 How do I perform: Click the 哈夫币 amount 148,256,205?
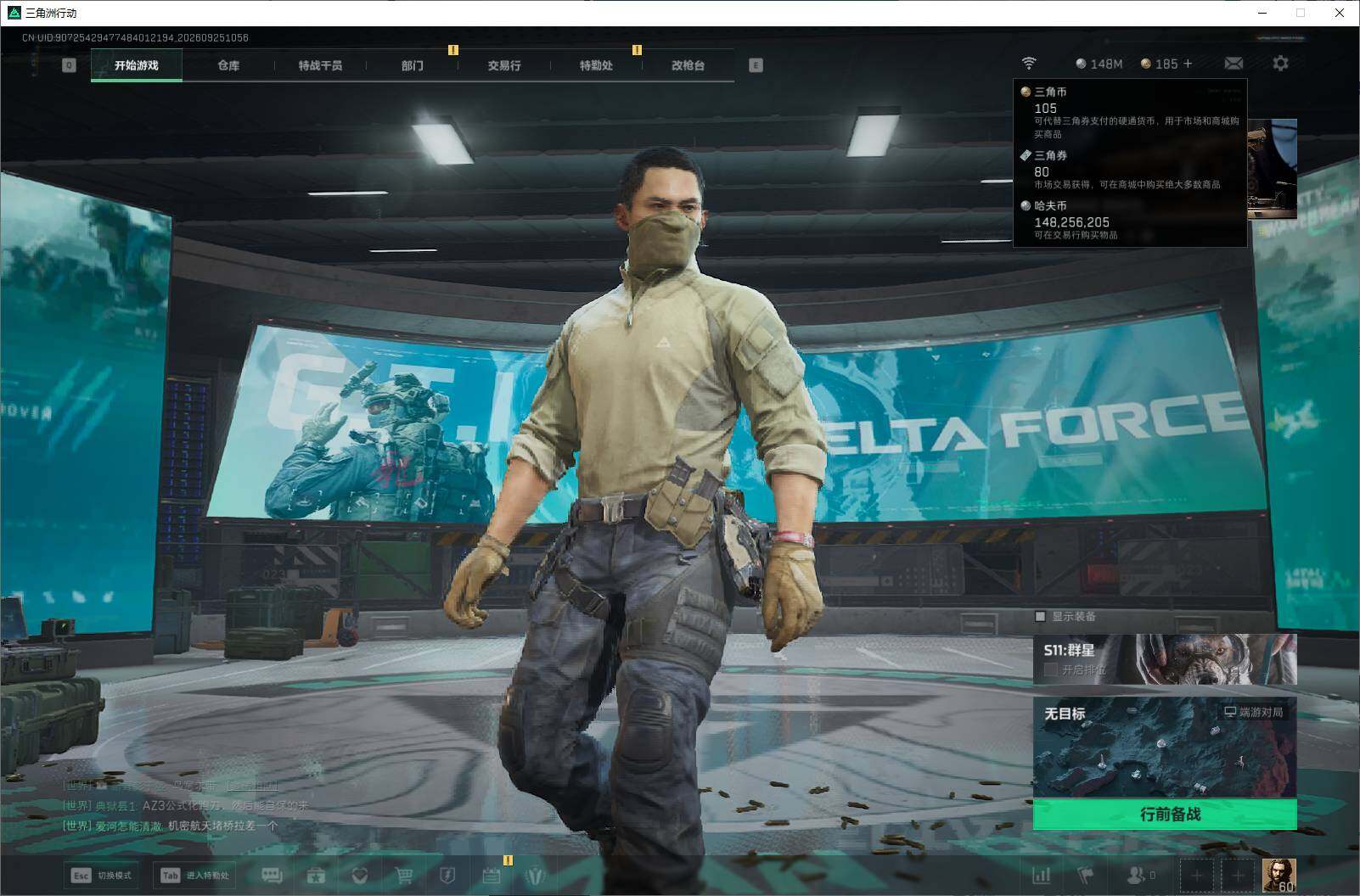coord(1071,222)
